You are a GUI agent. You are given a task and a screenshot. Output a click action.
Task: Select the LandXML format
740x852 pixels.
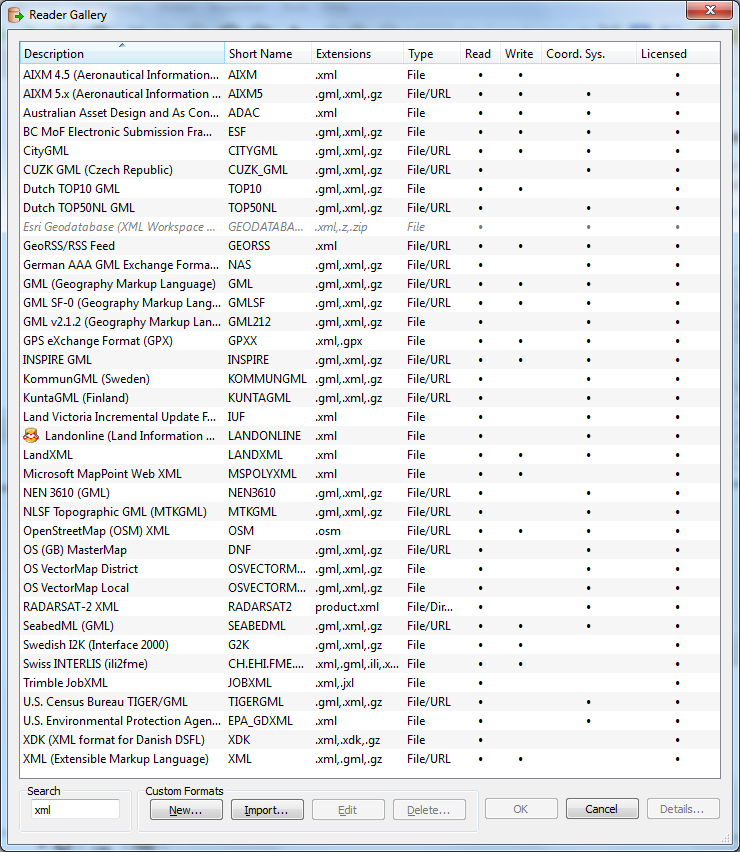point(369,455)
